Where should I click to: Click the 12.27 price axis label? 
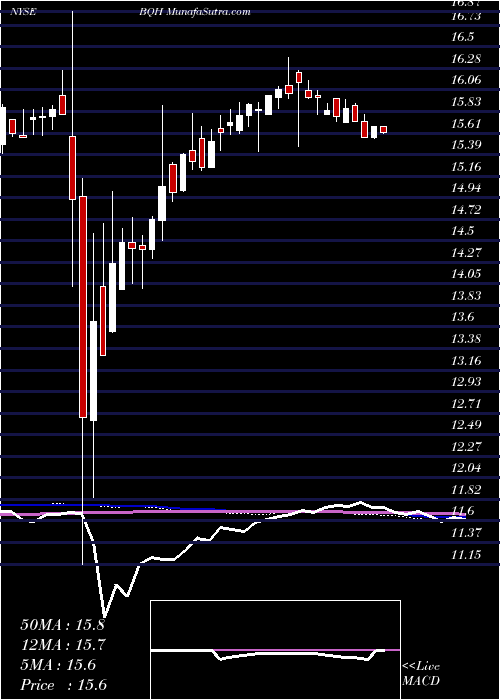tap(466, 447)
